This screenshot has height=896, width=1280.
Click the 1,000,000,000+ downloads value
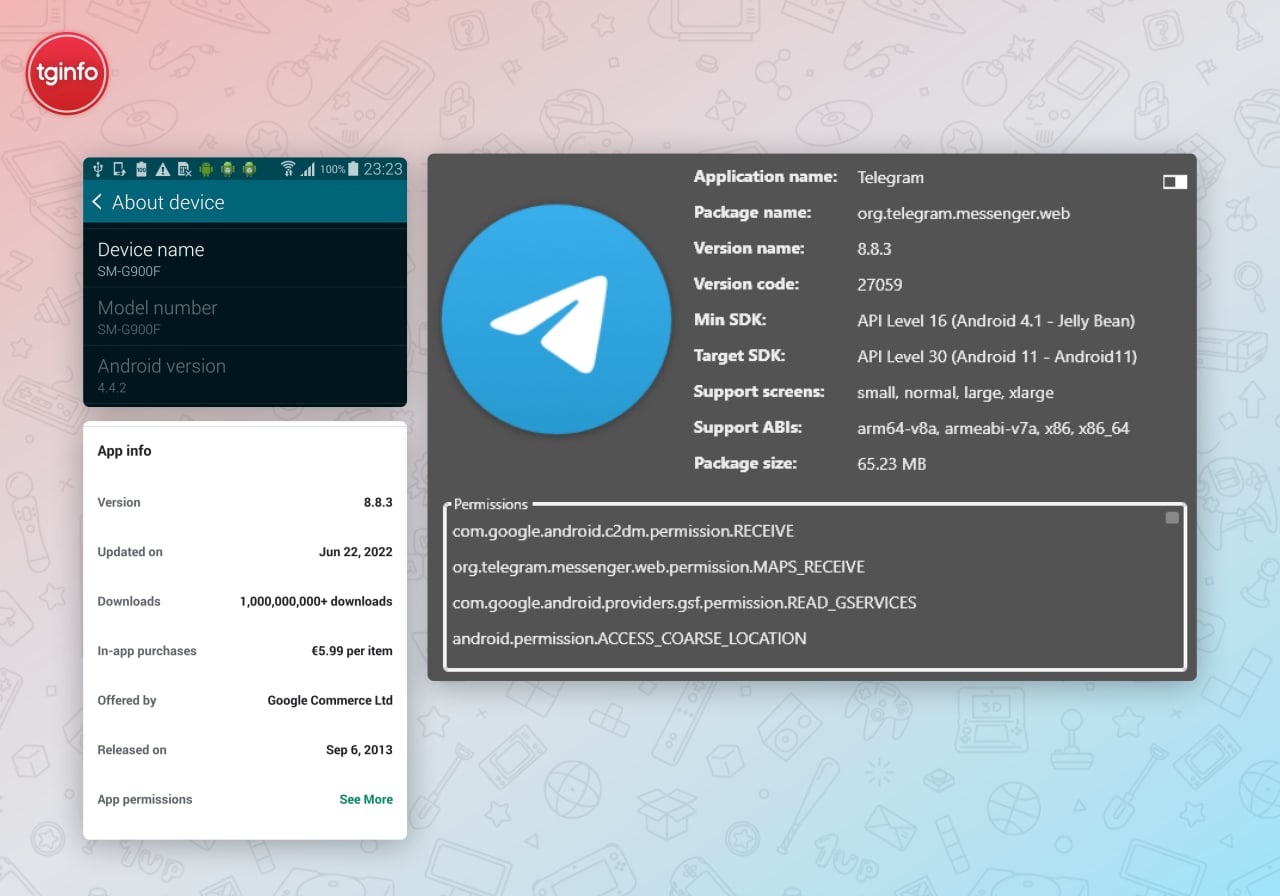tap(316, 601)
